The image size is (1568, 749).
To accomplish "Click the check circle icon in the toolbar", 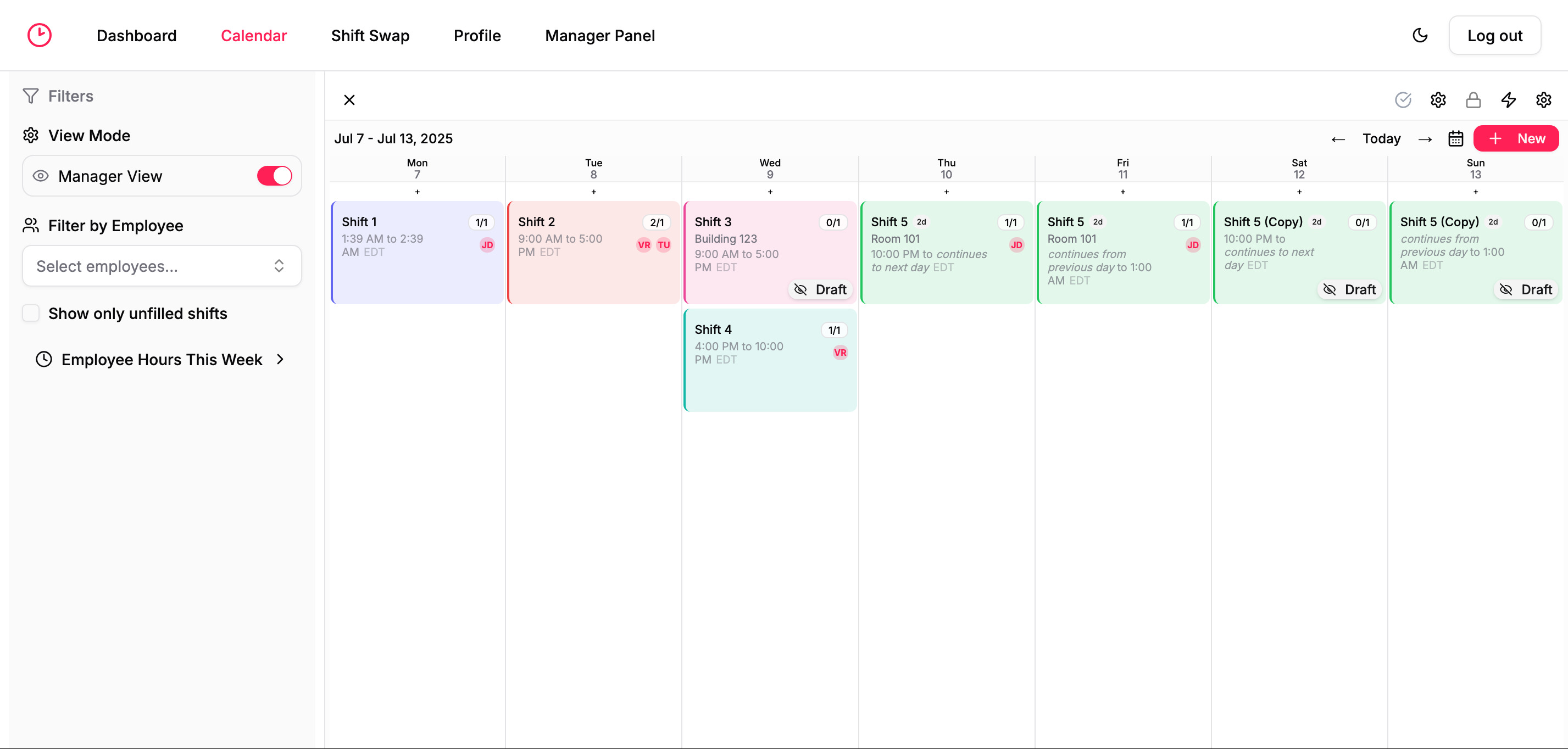I will tap(1403, 100).
